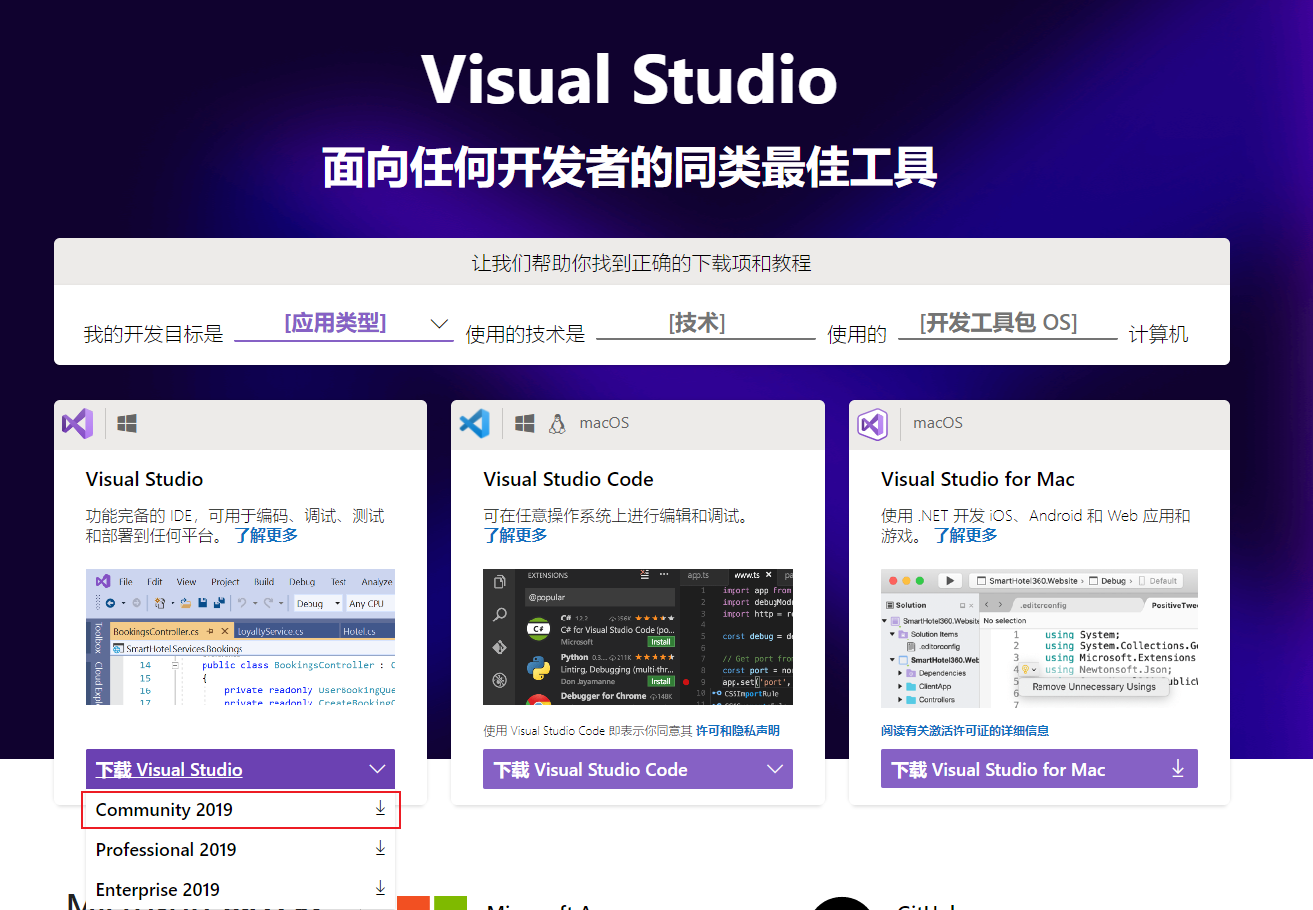Click the download arrow next to Enterprise 2019
Viewport: 1313px width, 910px height.
[380, 887]
